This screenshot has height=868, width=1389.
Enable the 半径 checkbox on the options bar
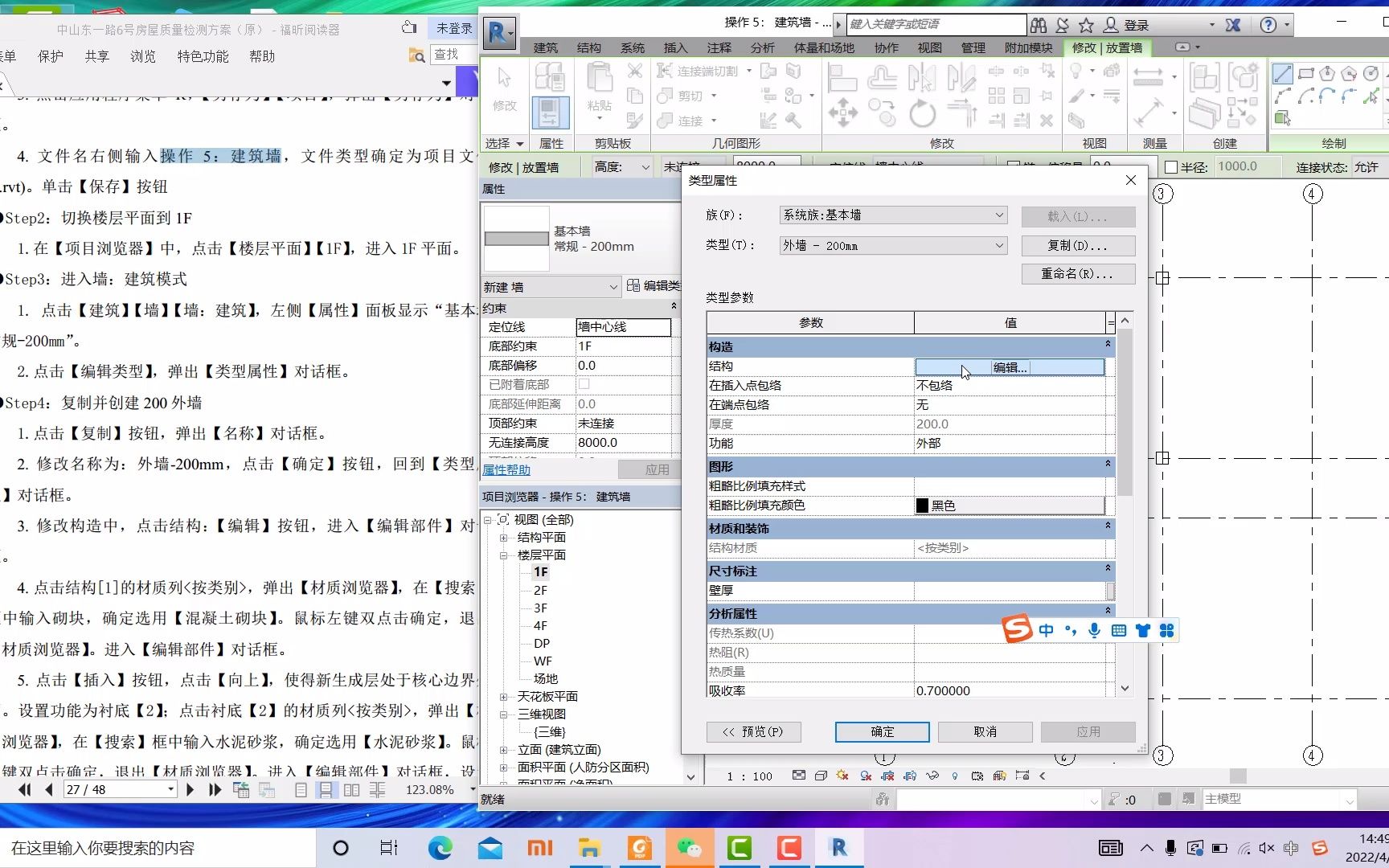click(x=1171, y=166)
